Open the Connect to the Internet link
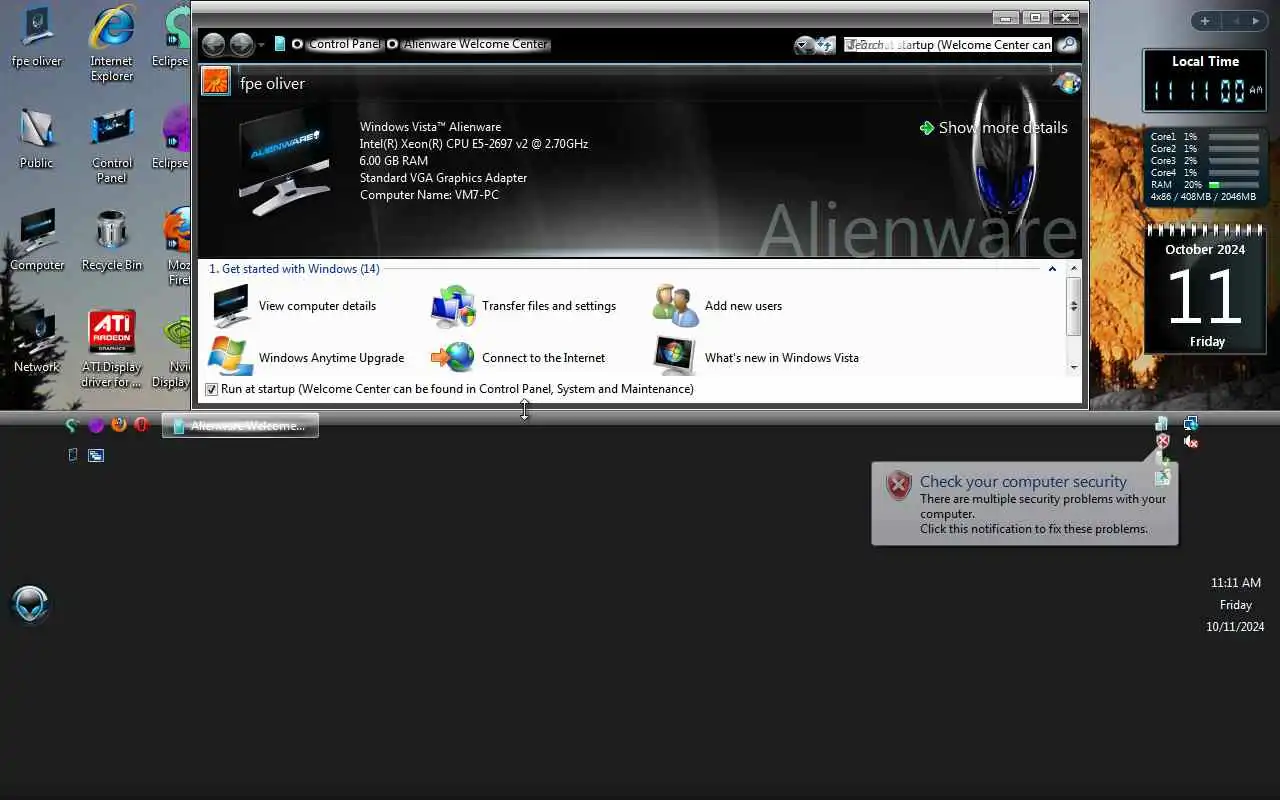Screen dimensions: 1280x800 543,358
